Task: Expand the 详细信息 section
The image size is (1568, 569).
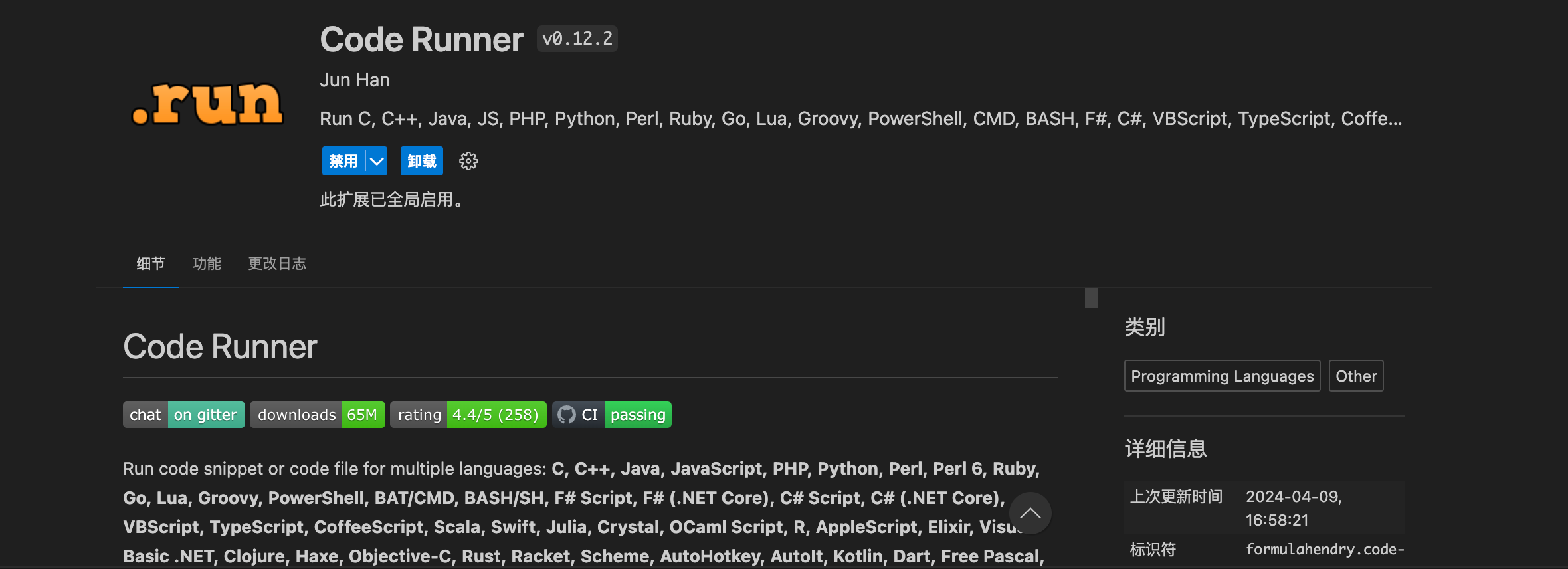Action: pyautogui.click(x=1166, y=449)
